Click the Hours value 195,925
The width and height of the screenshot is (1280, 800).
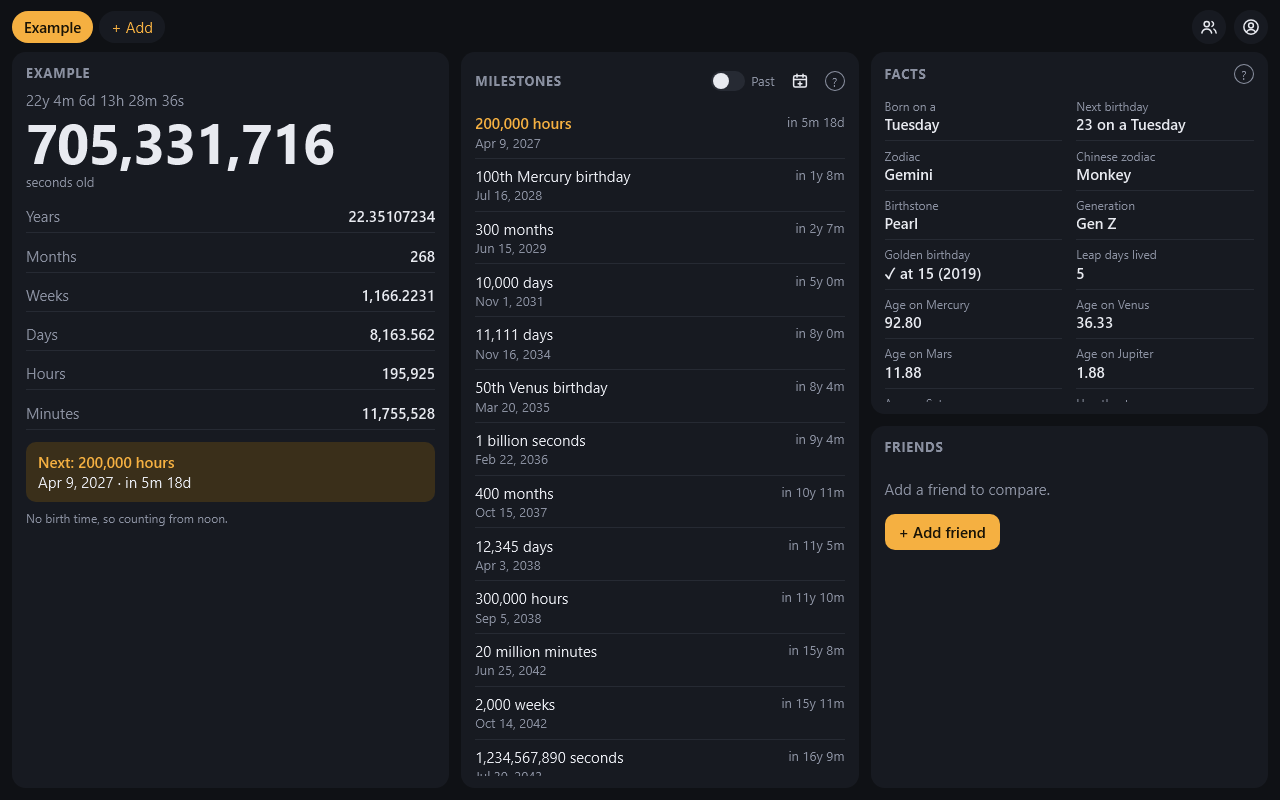pyautogui.click(x=408, y=374)
